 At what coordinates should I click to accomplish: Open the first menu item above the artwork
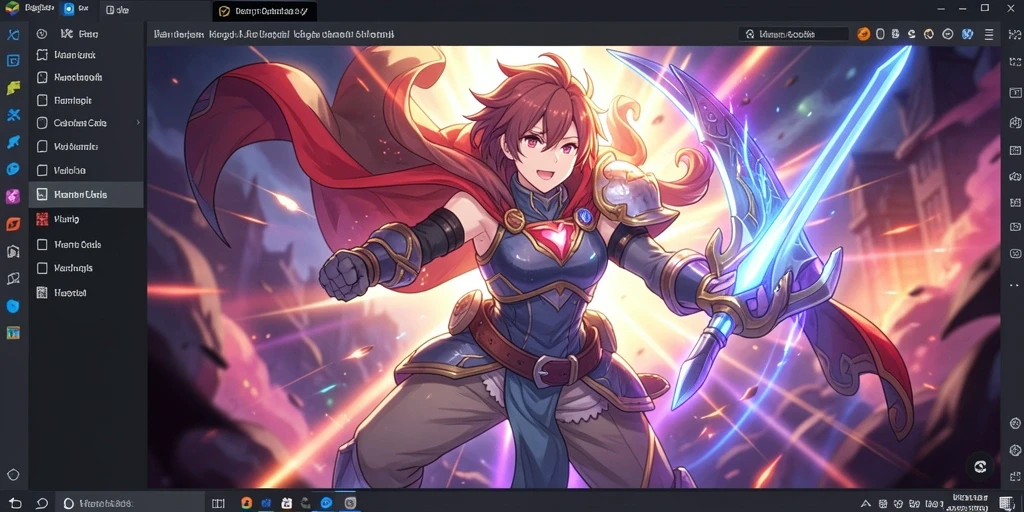coord(178,34)
